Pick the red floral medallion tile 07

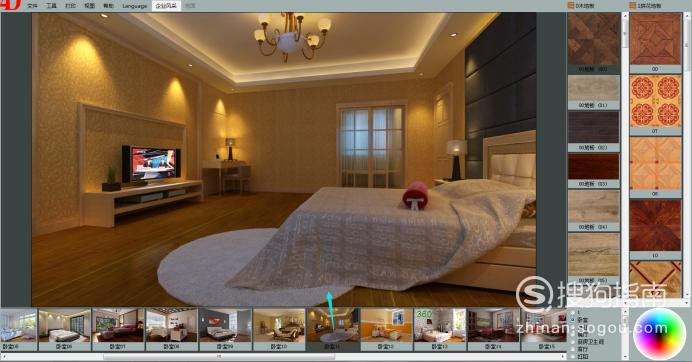pos(655,105)
